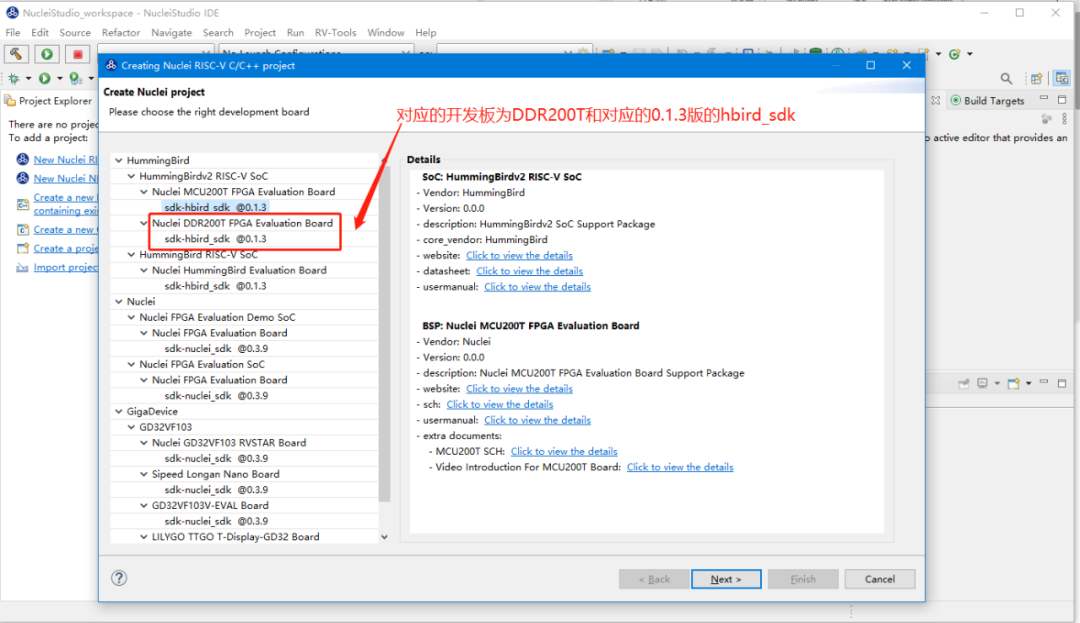1080x623 pixels.
Task: Click the board tree vertical scrollbar thumb
Action: point(384,334)
